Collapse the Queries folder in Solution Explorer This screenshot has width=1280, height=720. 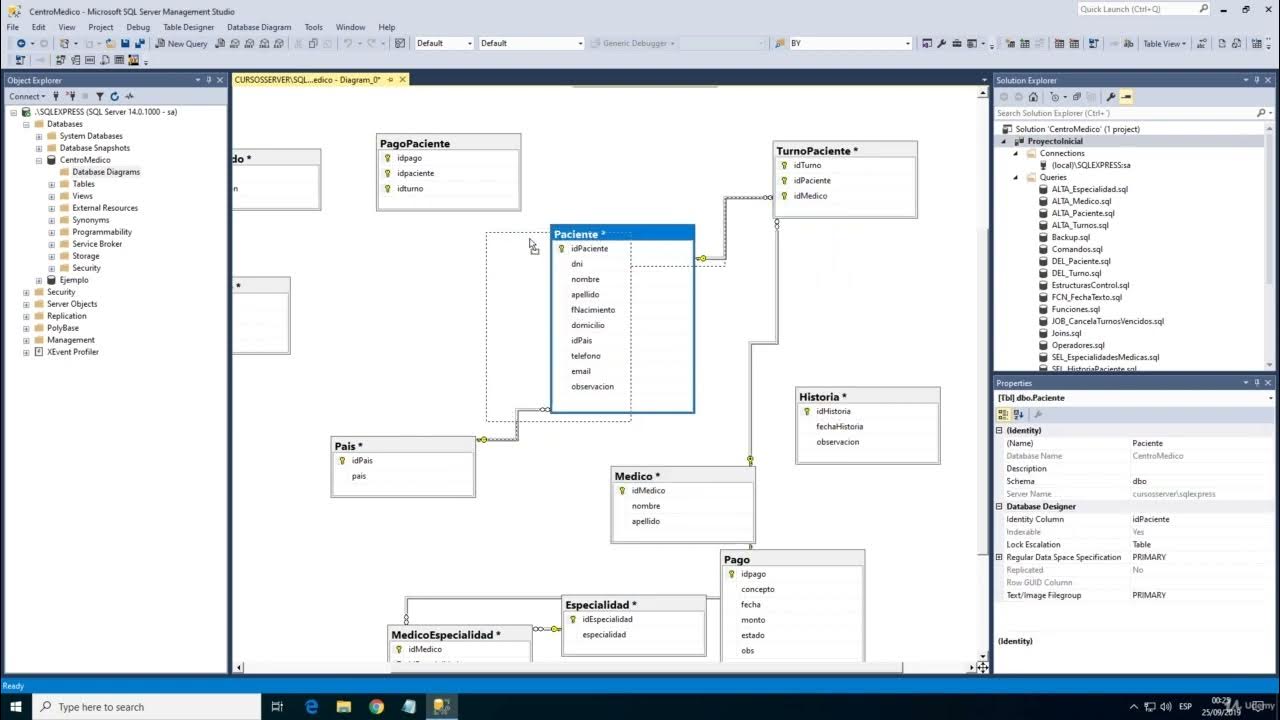[1018, 177]
